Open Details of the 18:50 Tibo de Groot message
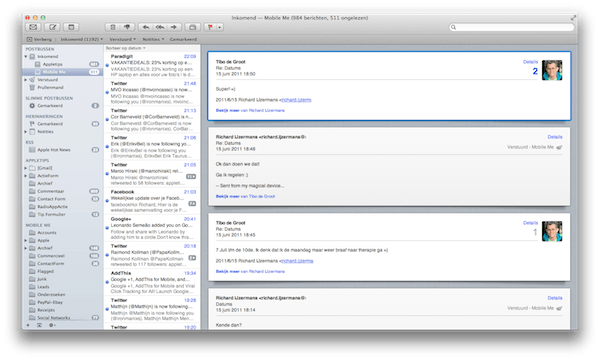Screen dimensions: 600x360 pyautogui.click(x=530, y=62)
